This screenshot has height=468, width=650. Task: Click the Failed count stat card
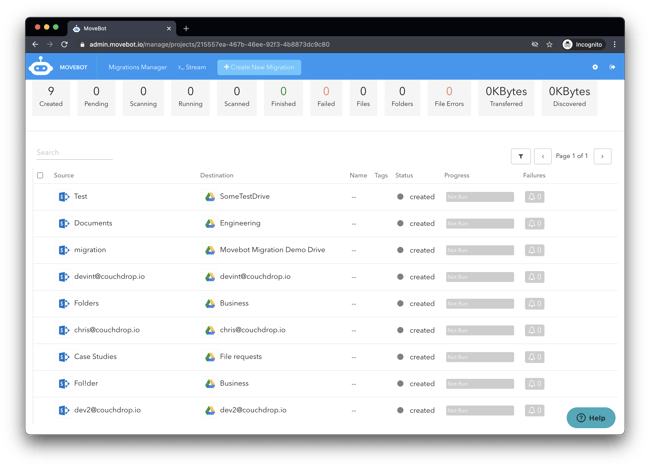326,98
